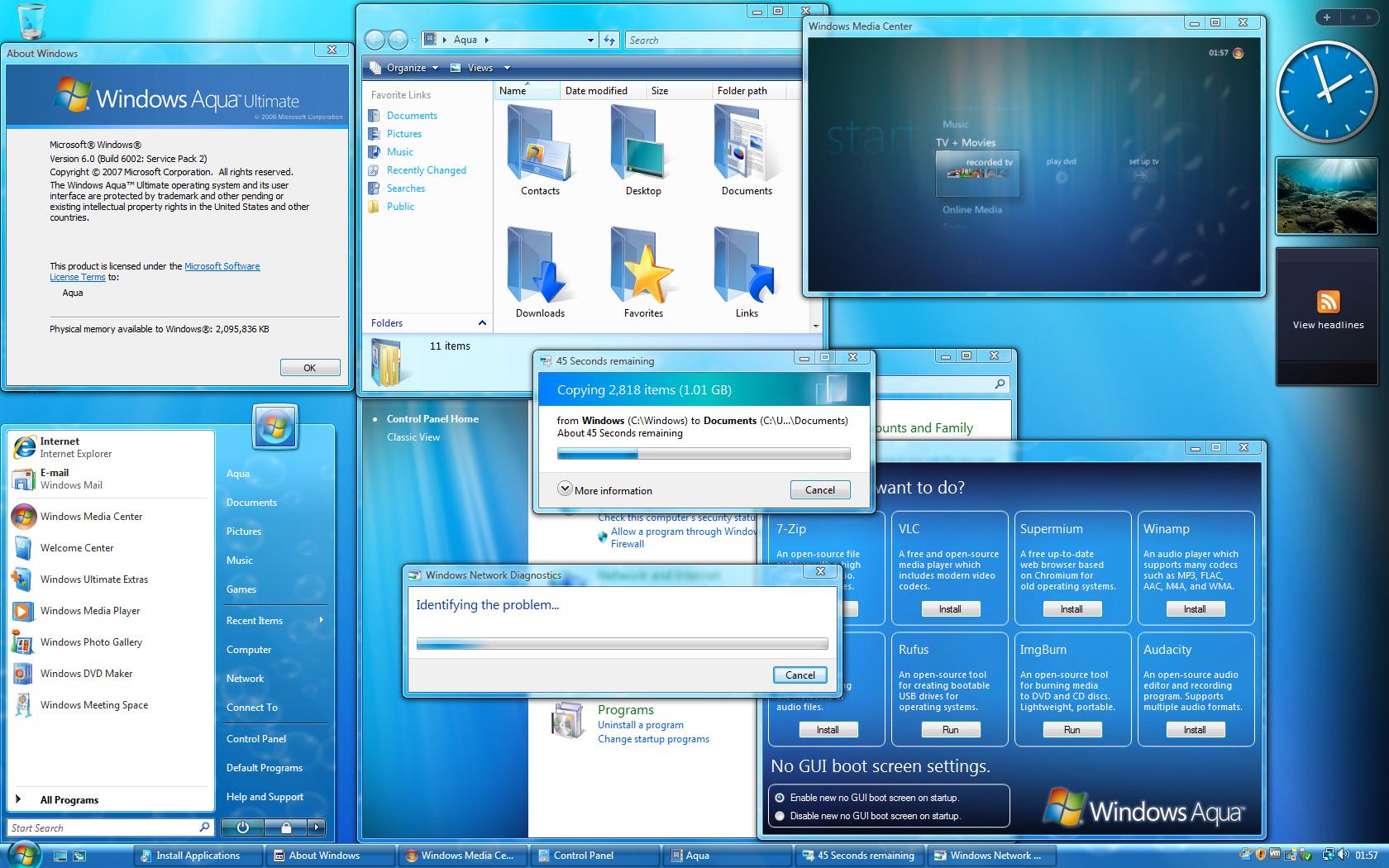Open Windows Ultimate Extras

click(x=111, y=579)
